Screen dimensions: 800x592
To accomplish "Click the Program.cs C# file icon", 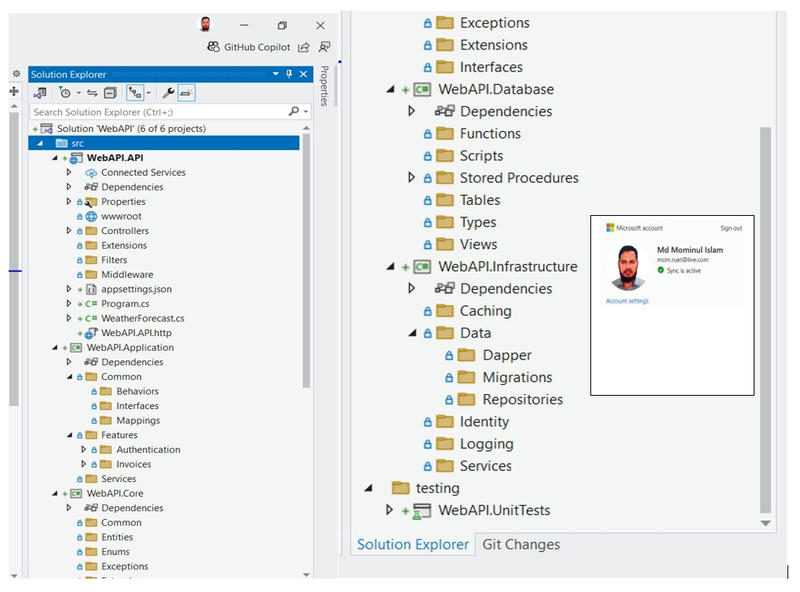I will click(91, 304).
